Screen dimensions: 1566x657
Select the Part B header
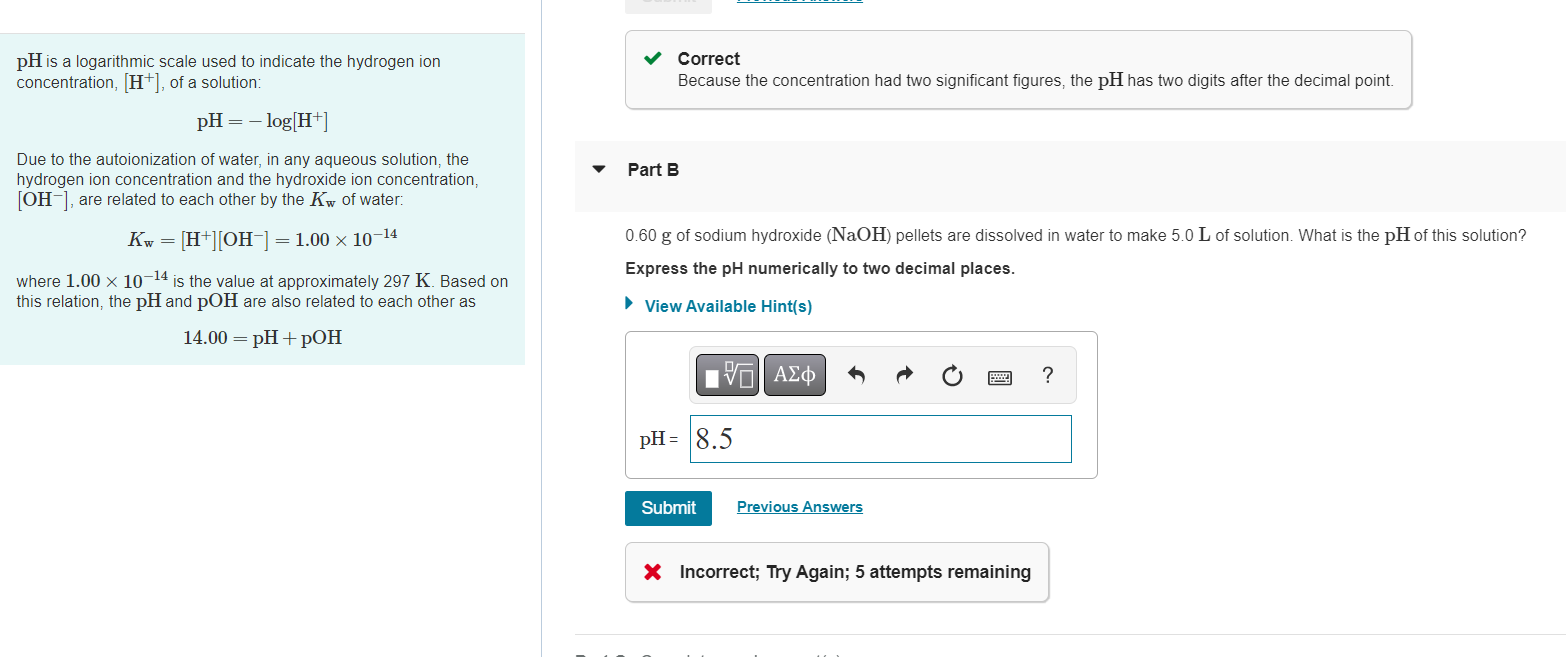pyautogui.click(x=652, y=170)
